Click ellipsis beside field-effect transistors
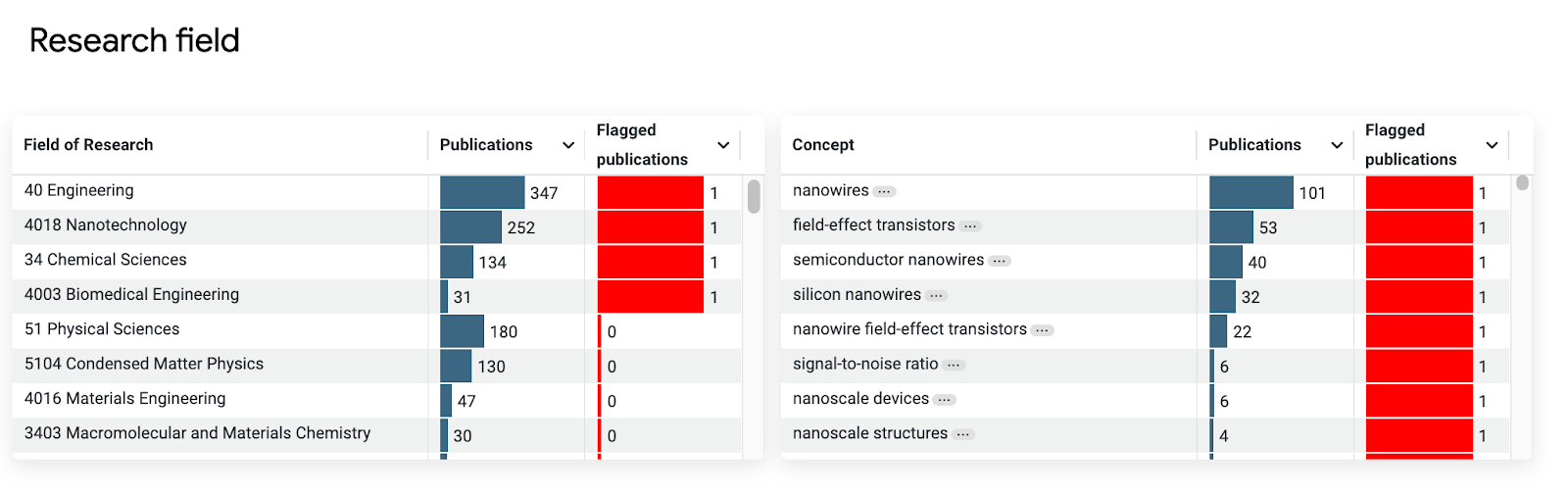The image size is (1568, 495). coord(970,226)
